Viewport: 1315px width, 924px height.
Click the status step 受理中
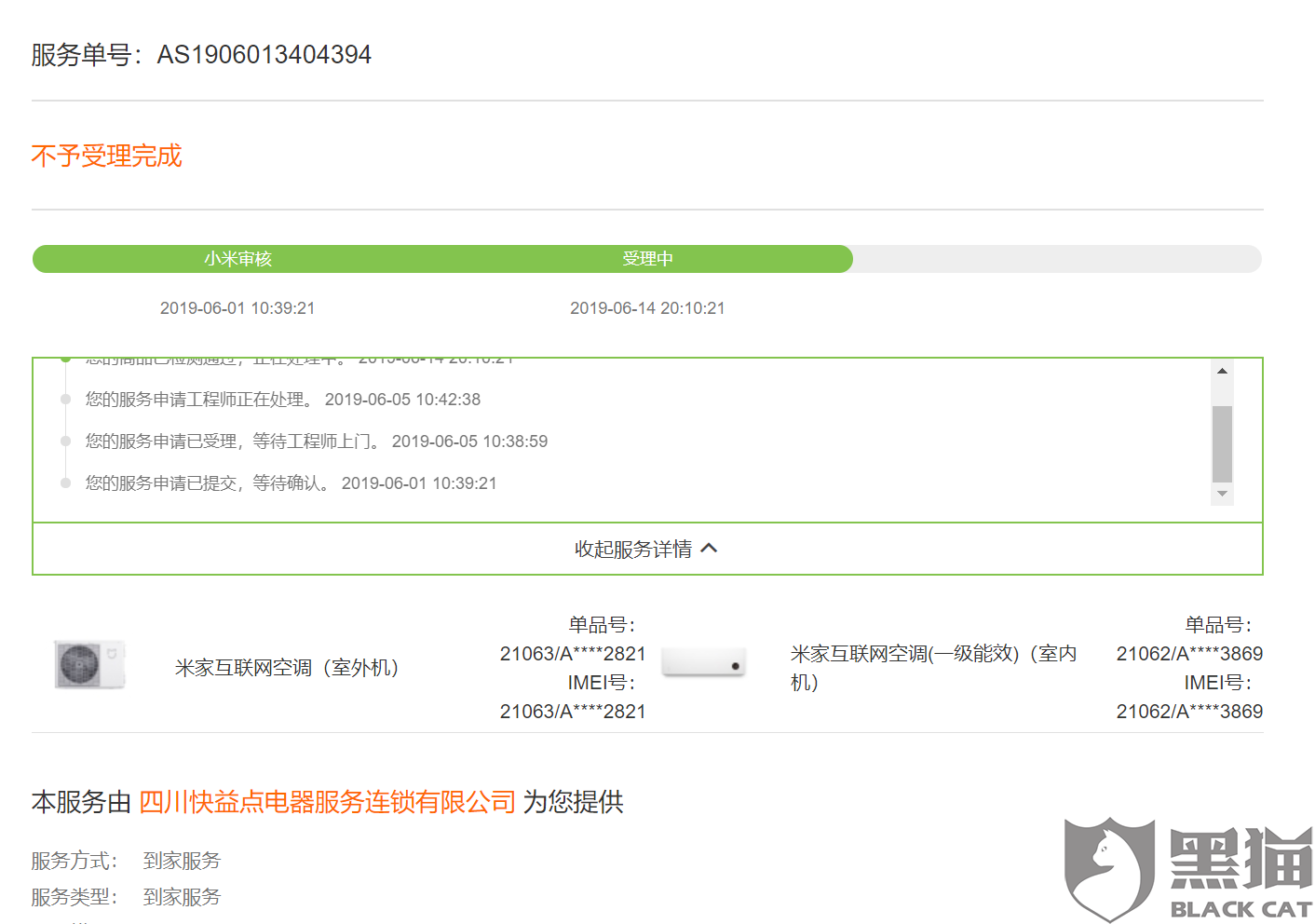(647, 259)
